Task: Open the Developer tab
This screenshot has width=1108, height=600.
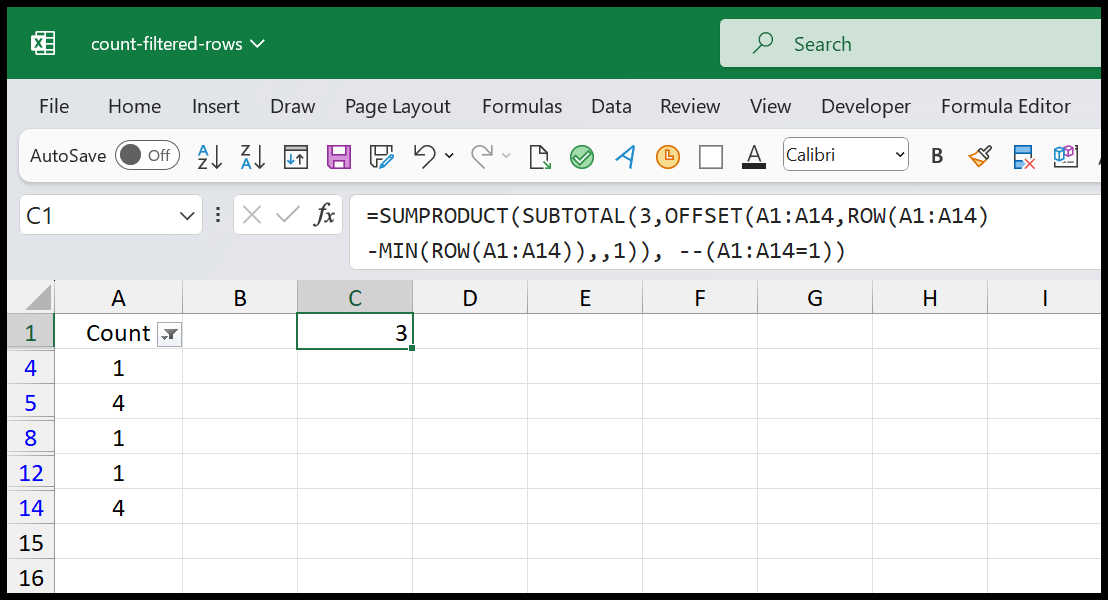Action: (x=865, y=106)
